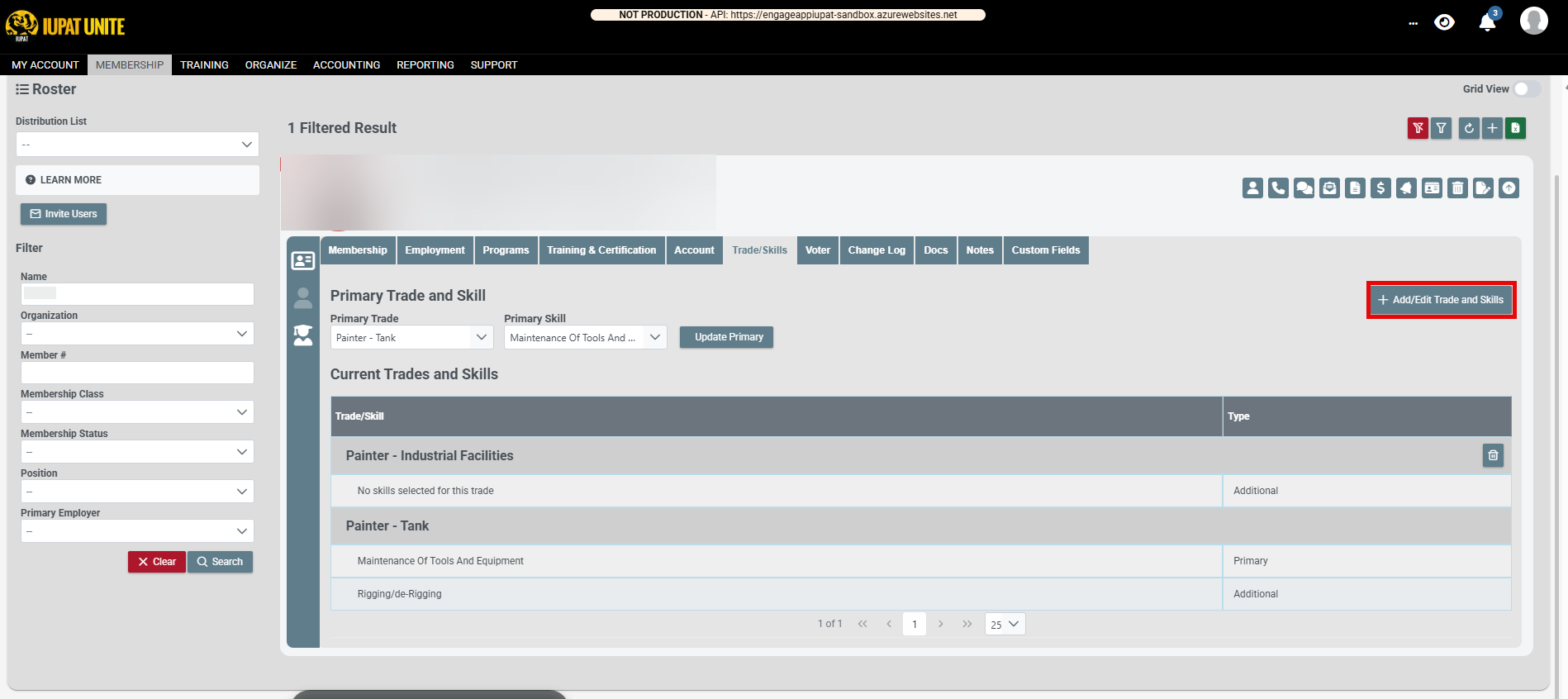
Task: Select the person silhouette icon in side panel
Action: pyautogui.click(x=303, y=298)
